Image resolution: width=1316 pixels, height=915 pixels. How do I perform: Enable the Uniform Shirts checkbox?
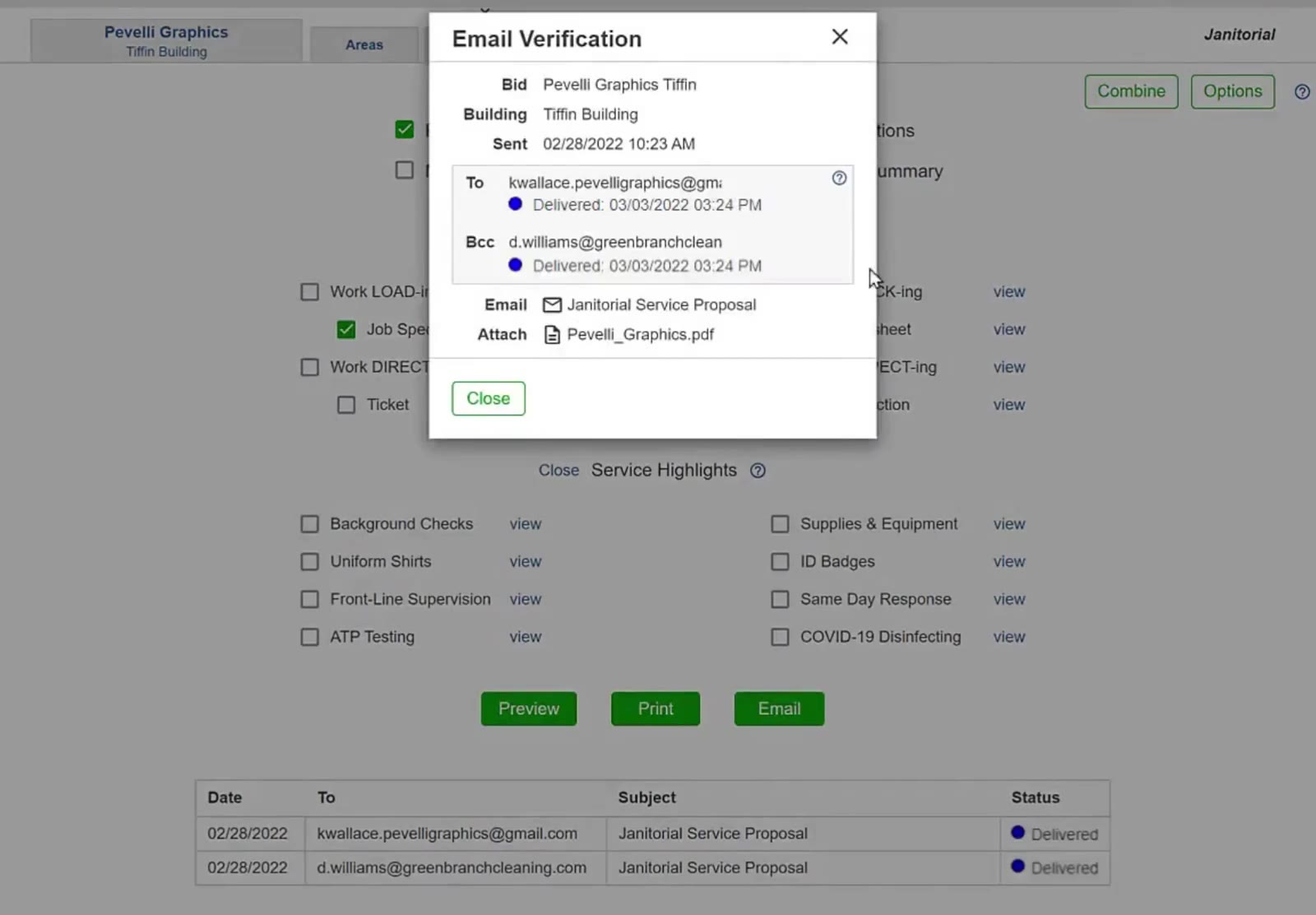point(309,562)
